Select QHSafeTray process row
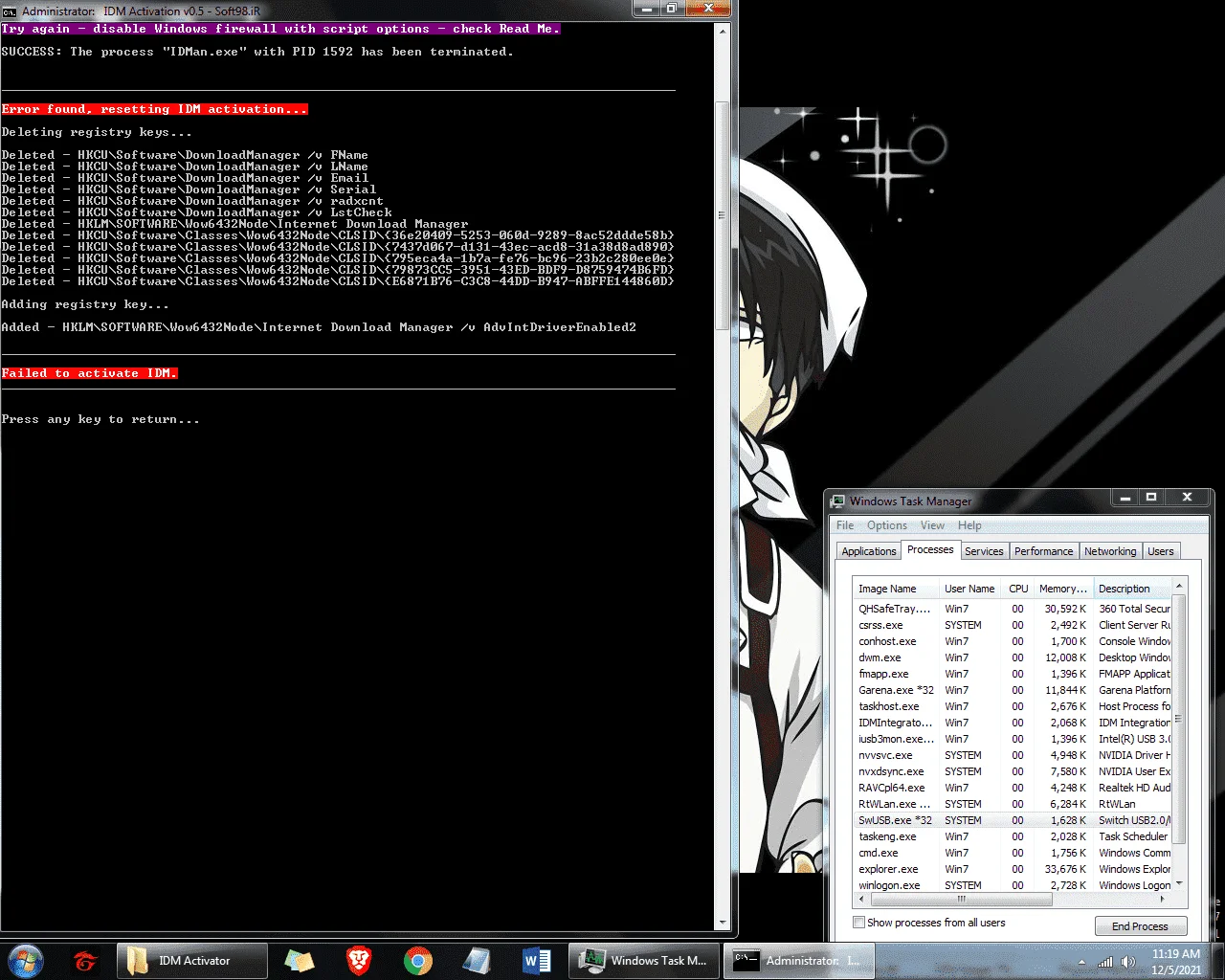Image resolution: width=1225 pixels, height=980 pixels. (1013, 609)
